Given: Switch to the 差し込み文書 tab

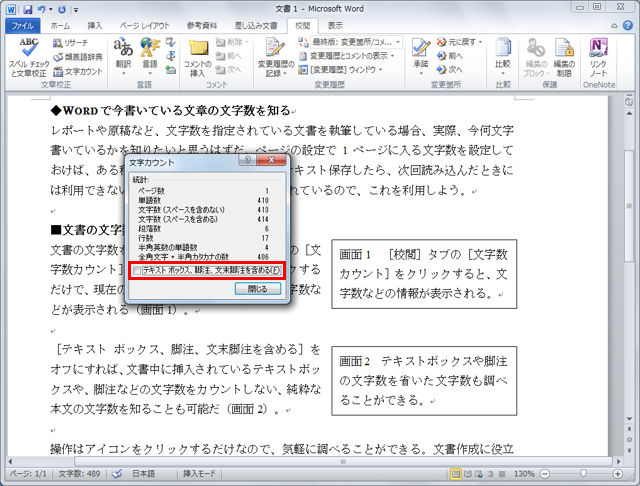Looking at the screenshot, I should tap(256, 26).
